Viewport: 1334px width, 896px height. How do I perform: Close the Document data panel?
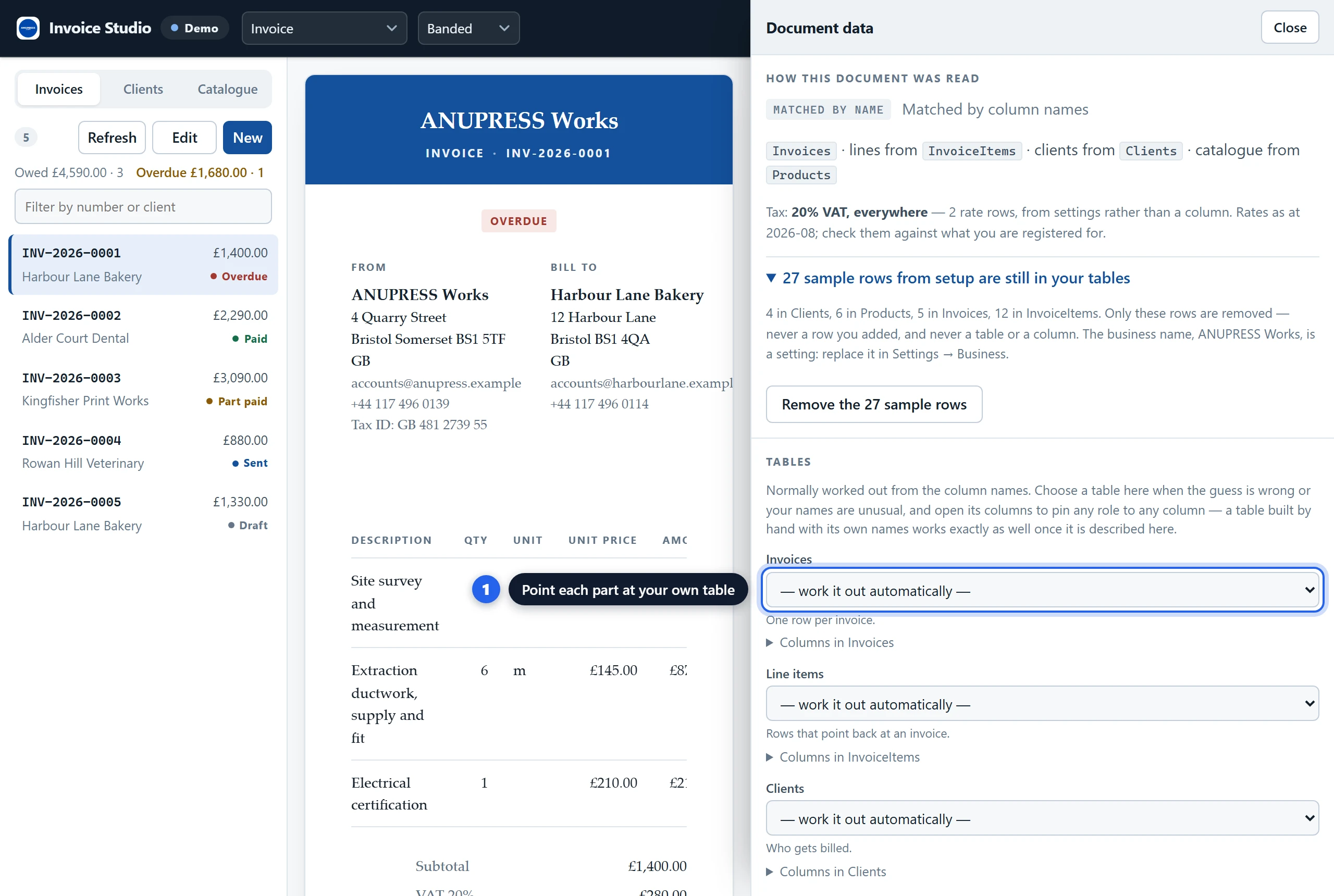coord(1290,28)
